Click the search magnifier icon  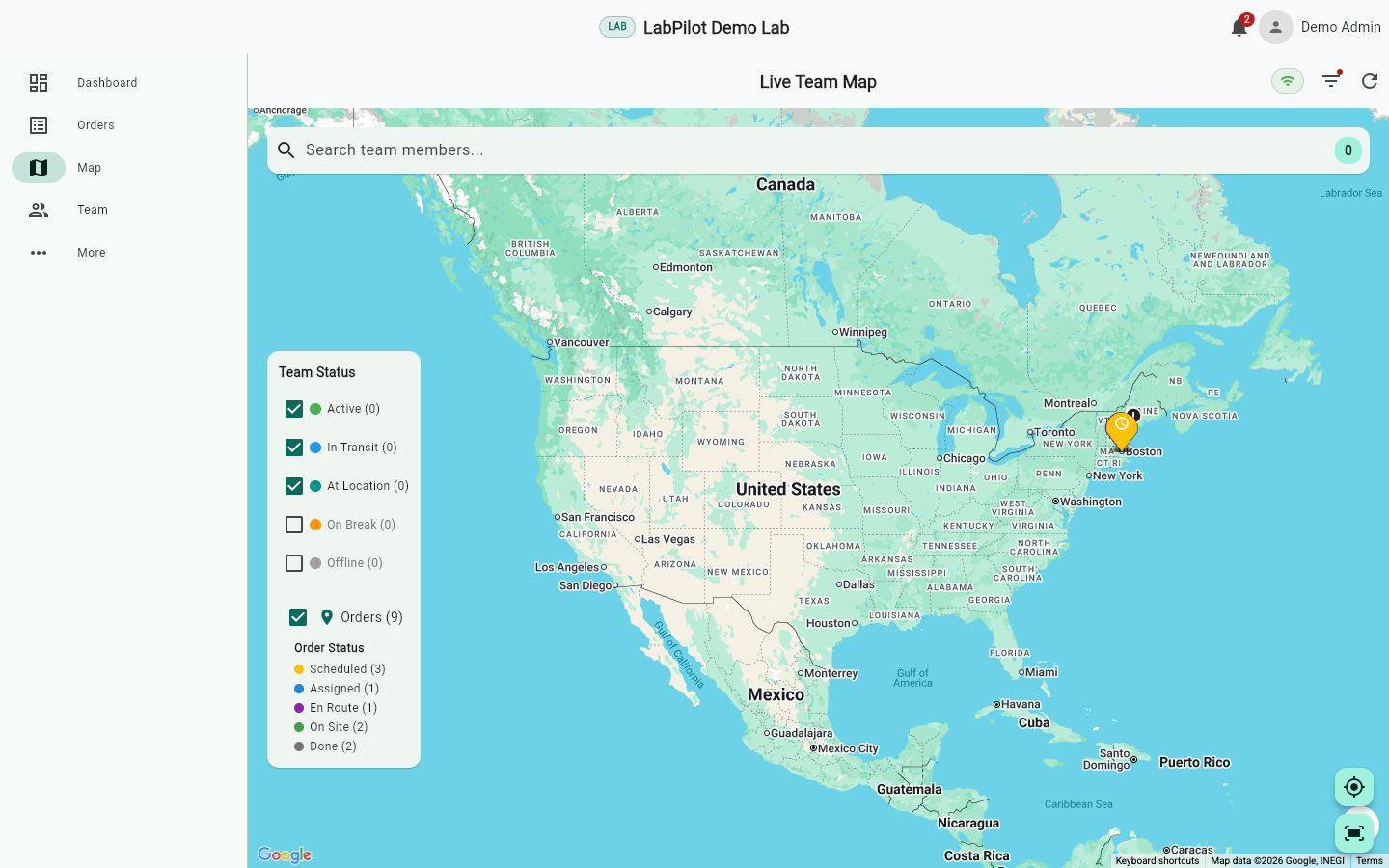(286, 149)
